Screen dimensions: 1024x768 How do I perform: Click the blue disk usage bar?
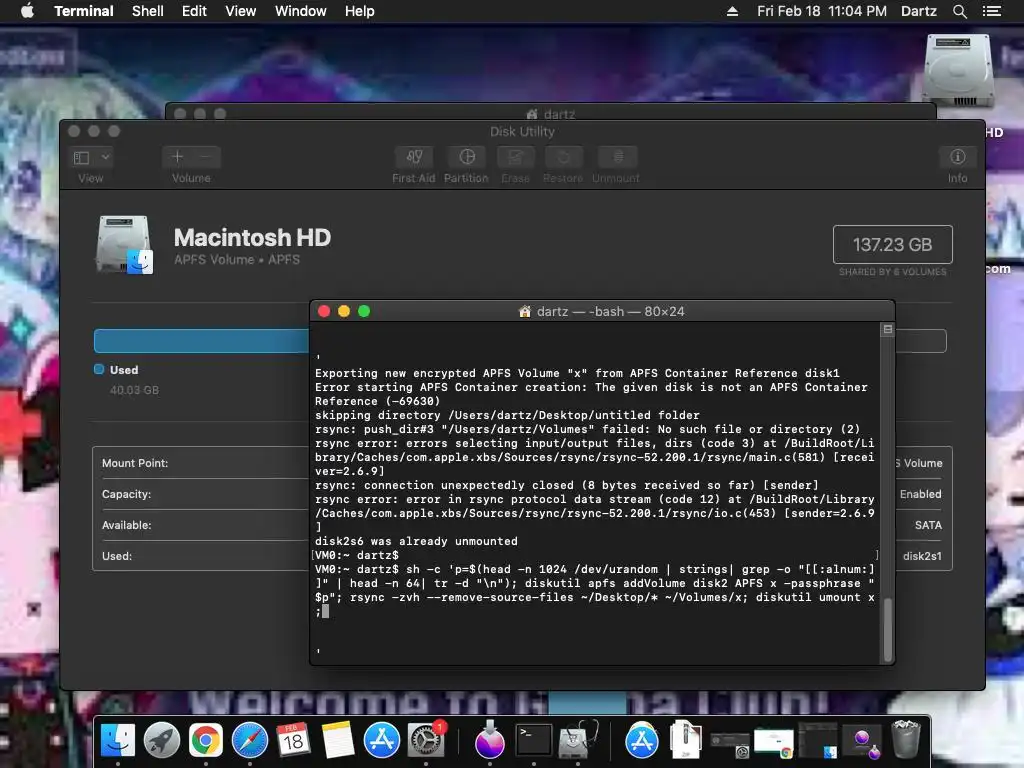[x=201, y=341]
